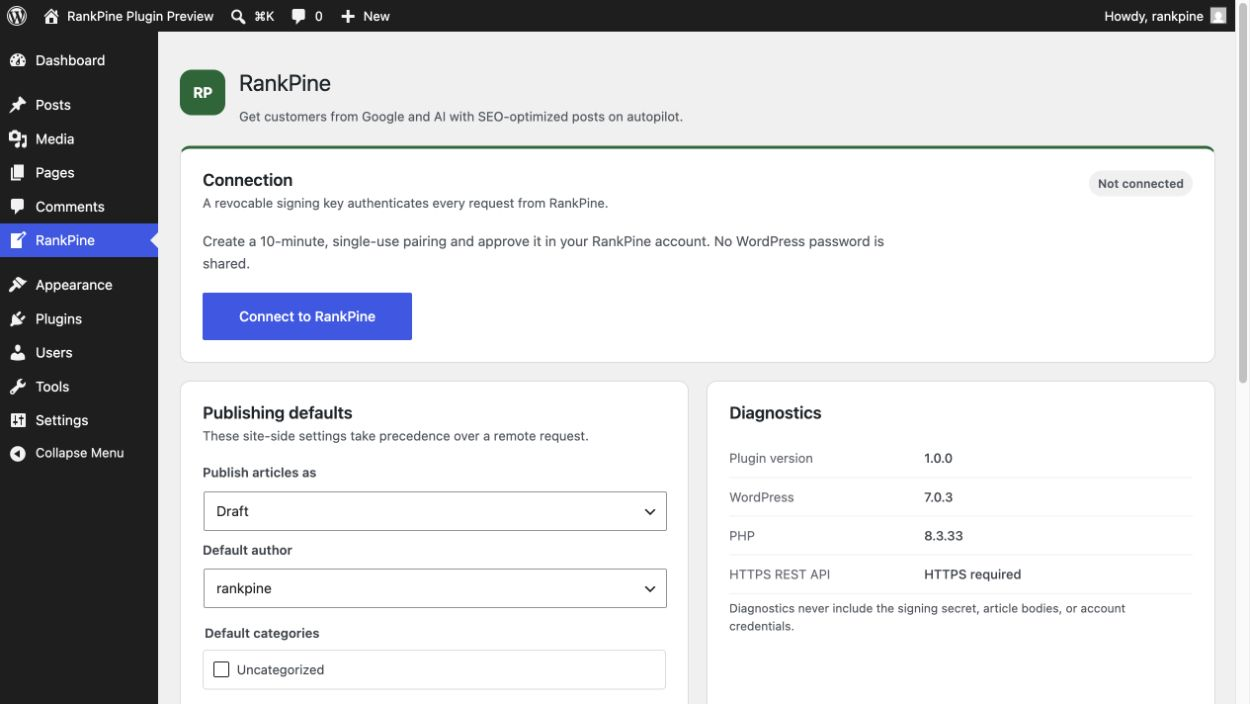Click the WordPress version value 7.0.3
The height and width of the screenshot is (704, 1250).
coord(938,497)
